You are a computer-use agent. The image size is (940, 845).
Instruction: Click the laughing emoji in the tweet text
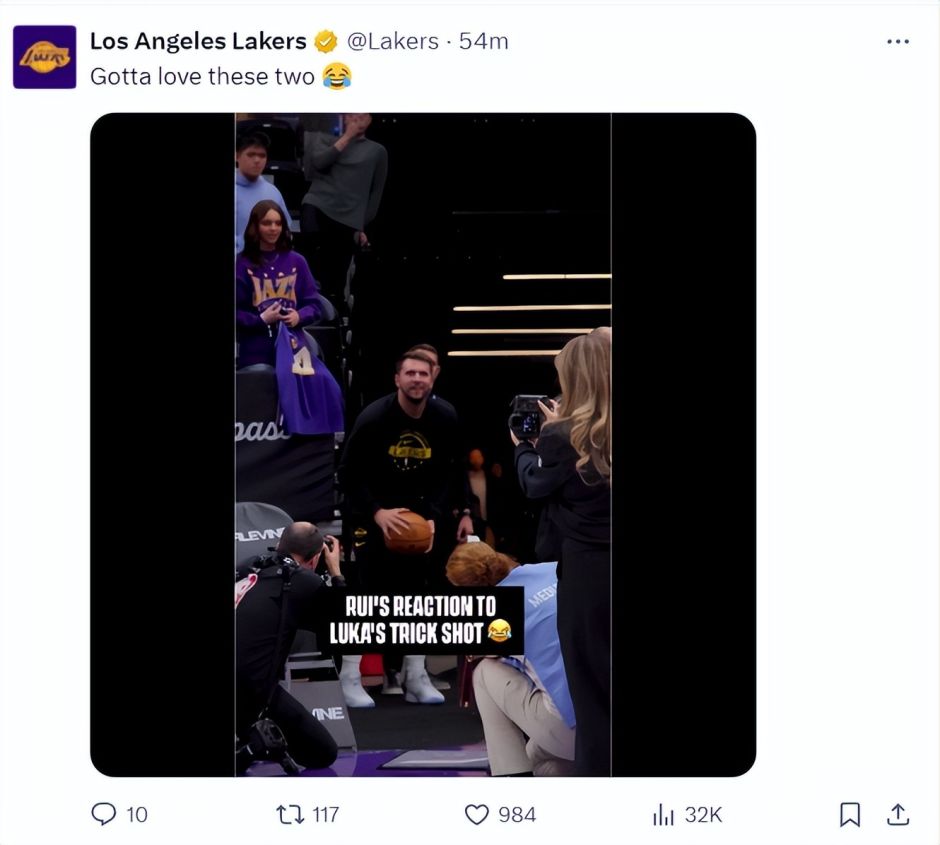coord(337,76)
